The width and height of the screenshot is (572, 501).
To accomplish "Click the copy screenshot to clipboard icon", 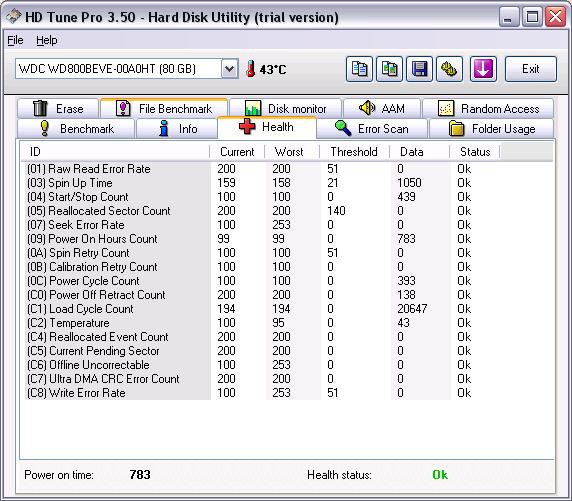I will 389,69.
